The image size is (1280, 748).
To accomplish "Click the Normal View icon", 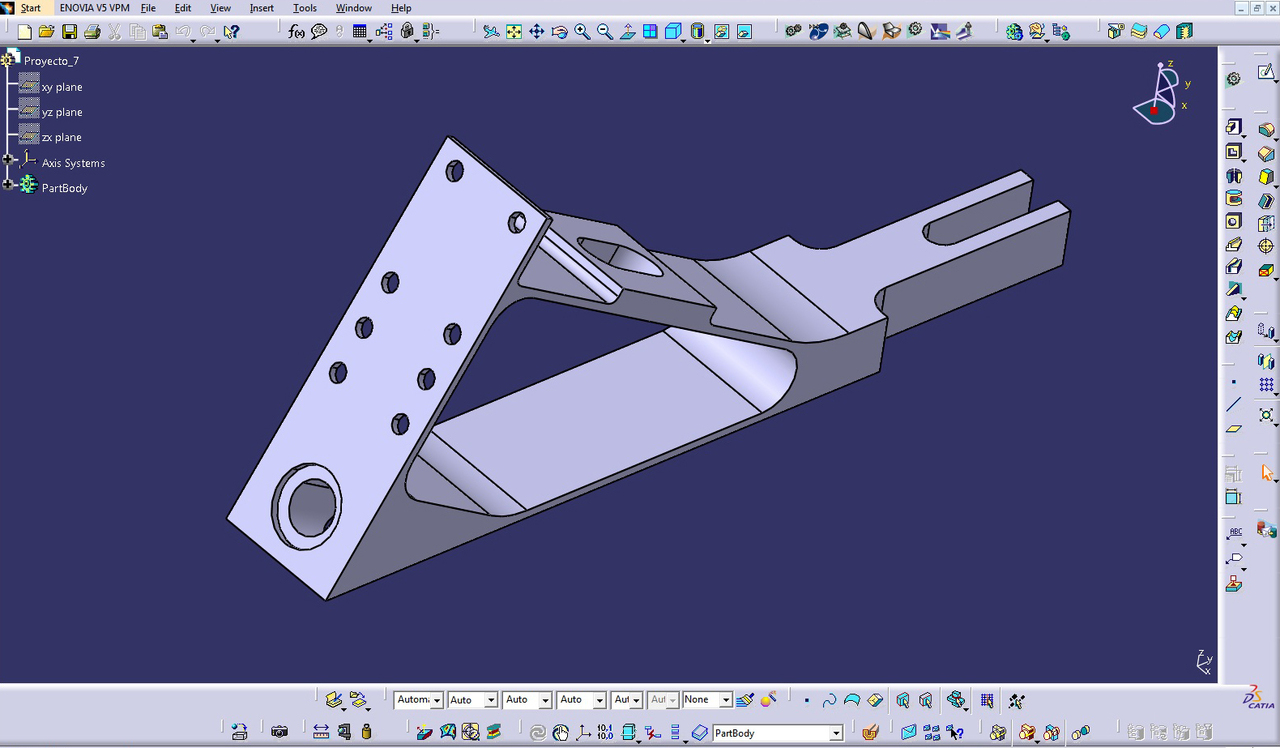I will (x=628, y=32).
